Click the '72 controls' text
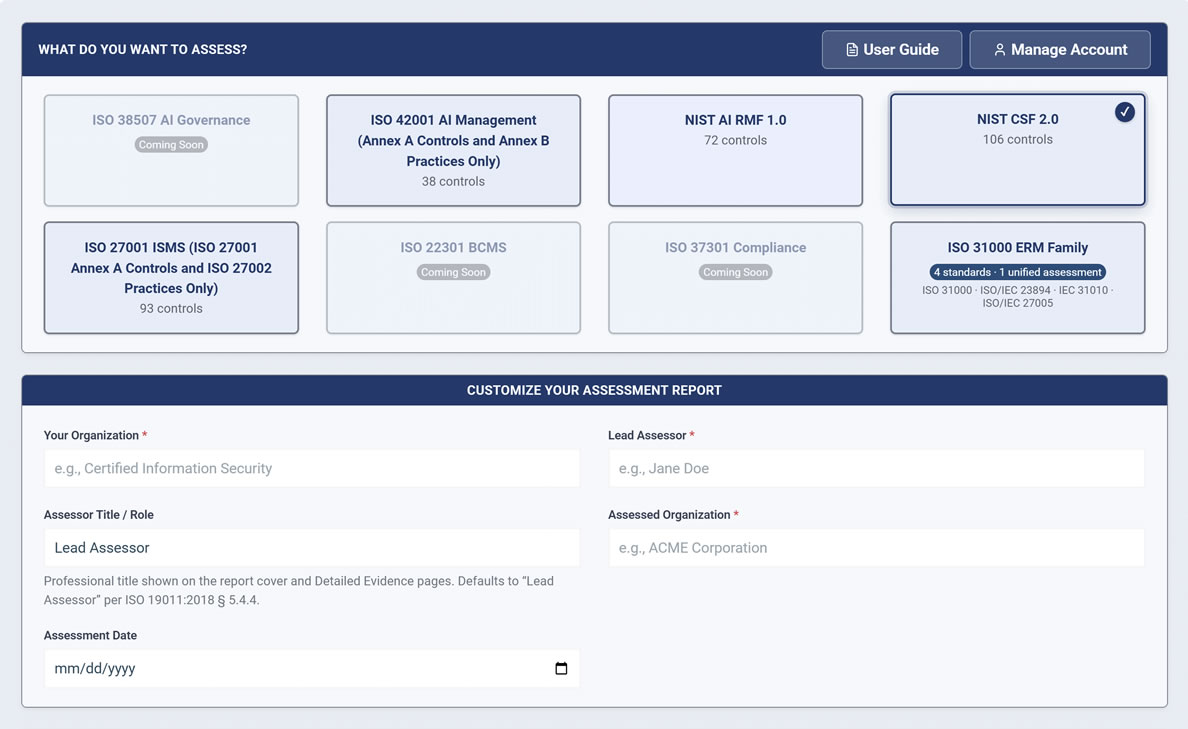 click(x=735, y=140)
